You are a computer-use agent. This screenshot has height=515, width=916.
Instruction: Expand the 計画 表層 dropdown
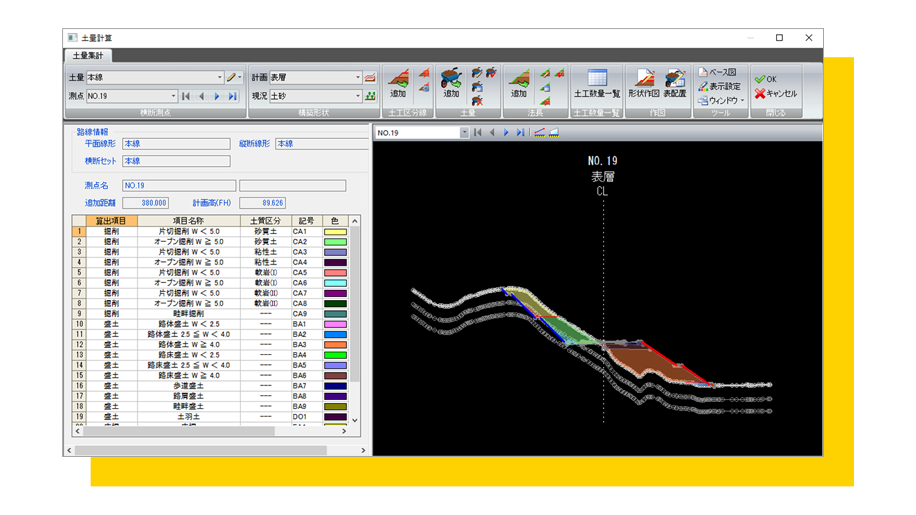tap(358, 77)
